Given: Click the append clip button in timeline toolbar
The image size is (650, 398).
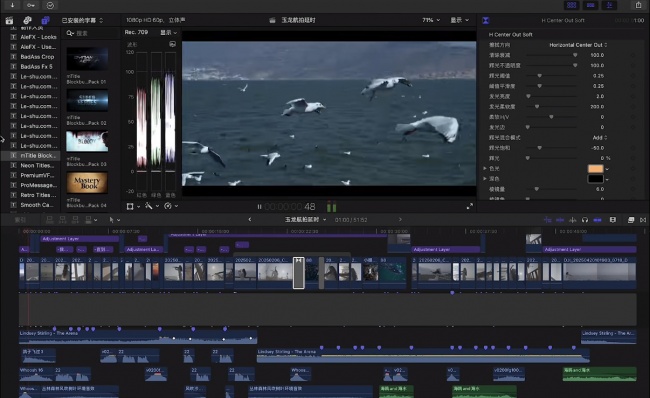Looking at the screenshot, I should pyautogui.click(x=75, y=220).
